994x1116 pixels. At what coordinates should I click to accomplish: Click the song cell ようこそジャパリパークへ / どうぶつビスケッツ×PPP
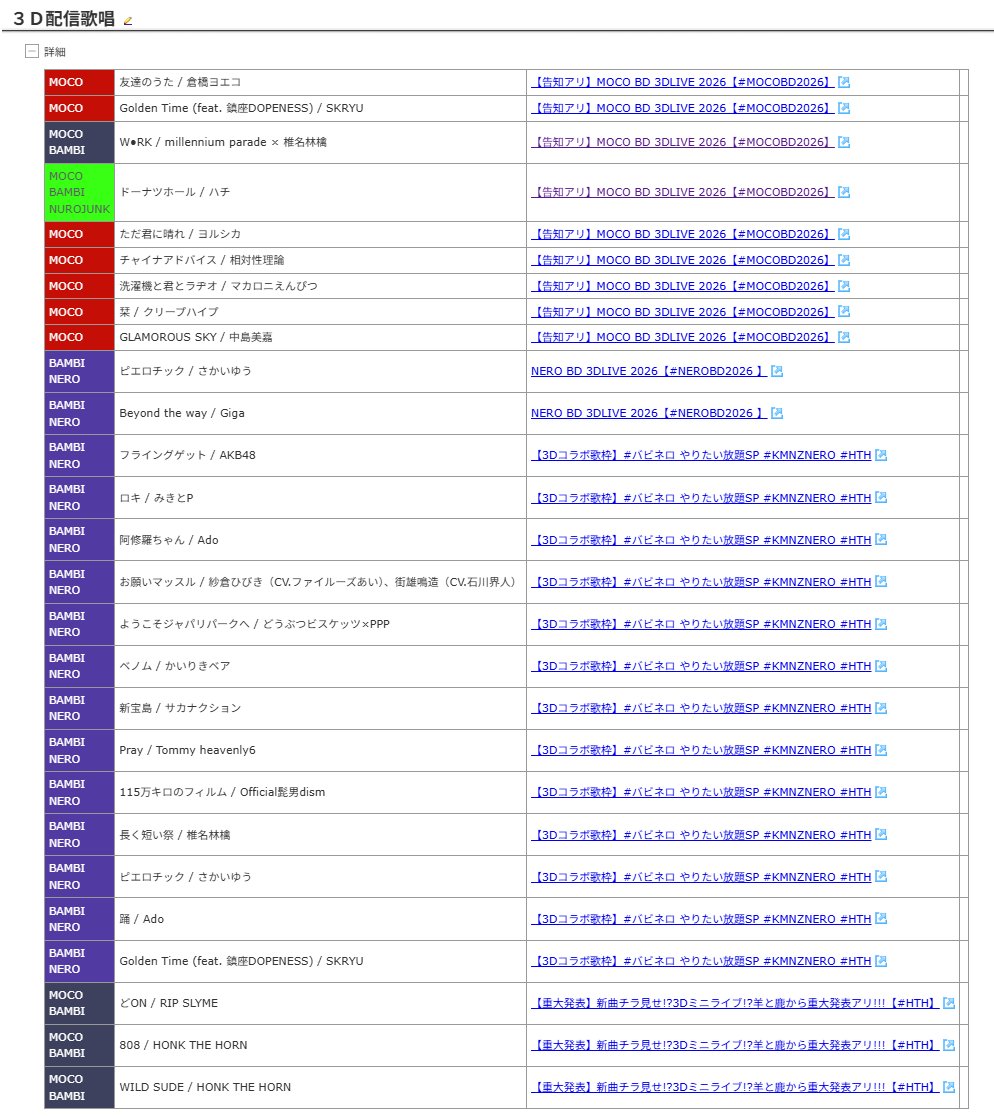coord(320,624)
